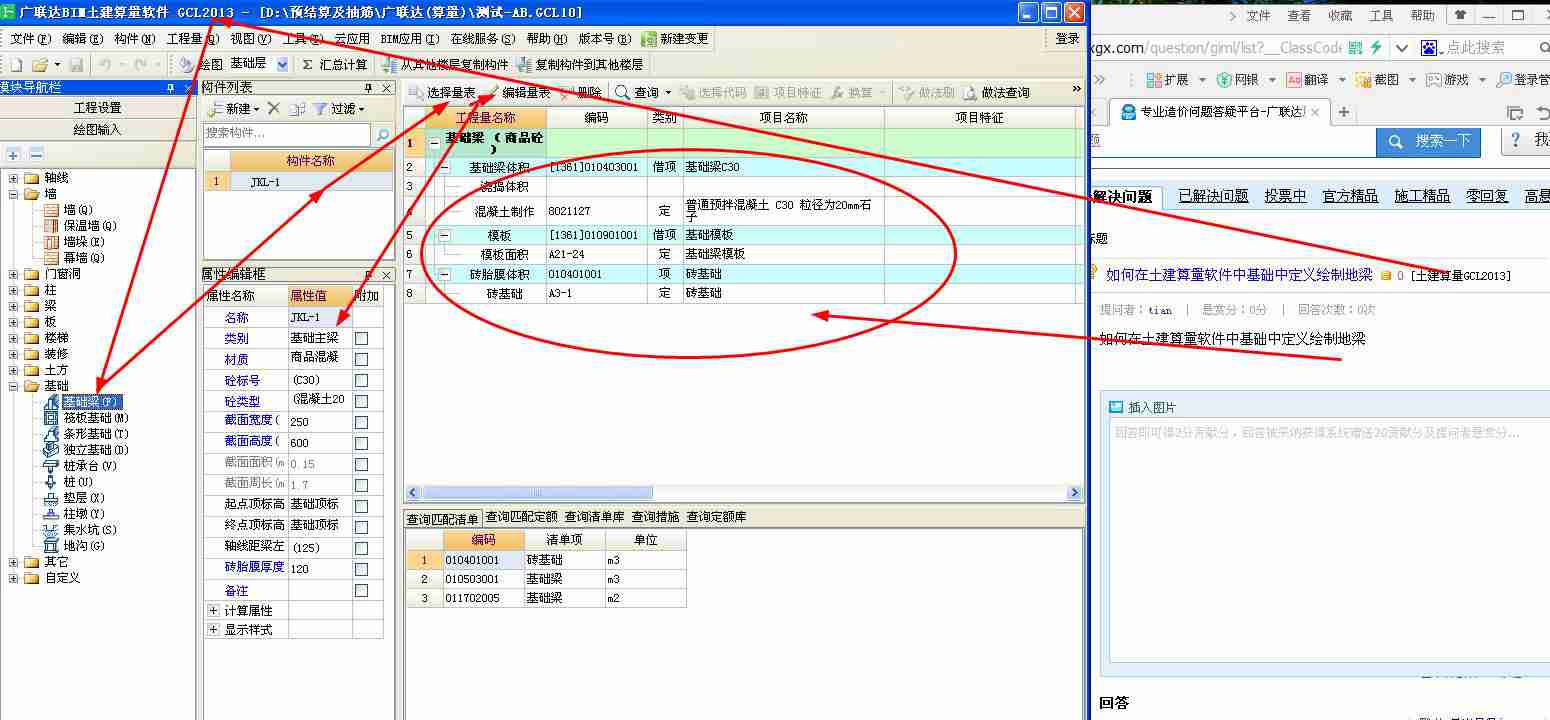Toggle the 备注 attached checkbox
Screen dimensions: 1550x720
(361, 591)
